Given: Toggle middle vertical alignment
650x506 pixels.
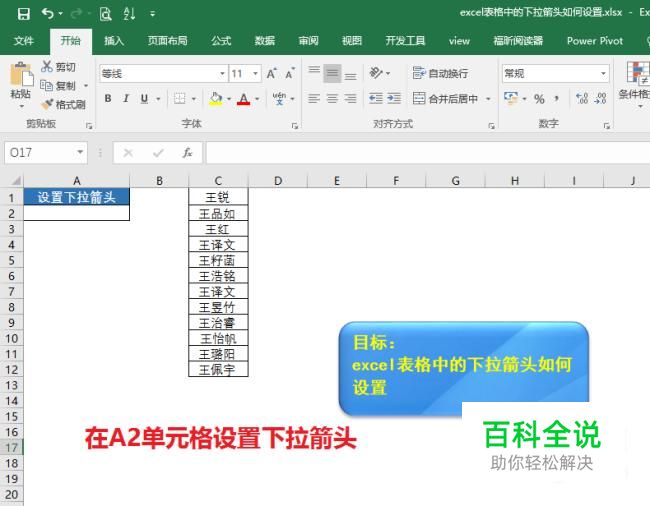Looking at the screenshot, I should 332,73.
